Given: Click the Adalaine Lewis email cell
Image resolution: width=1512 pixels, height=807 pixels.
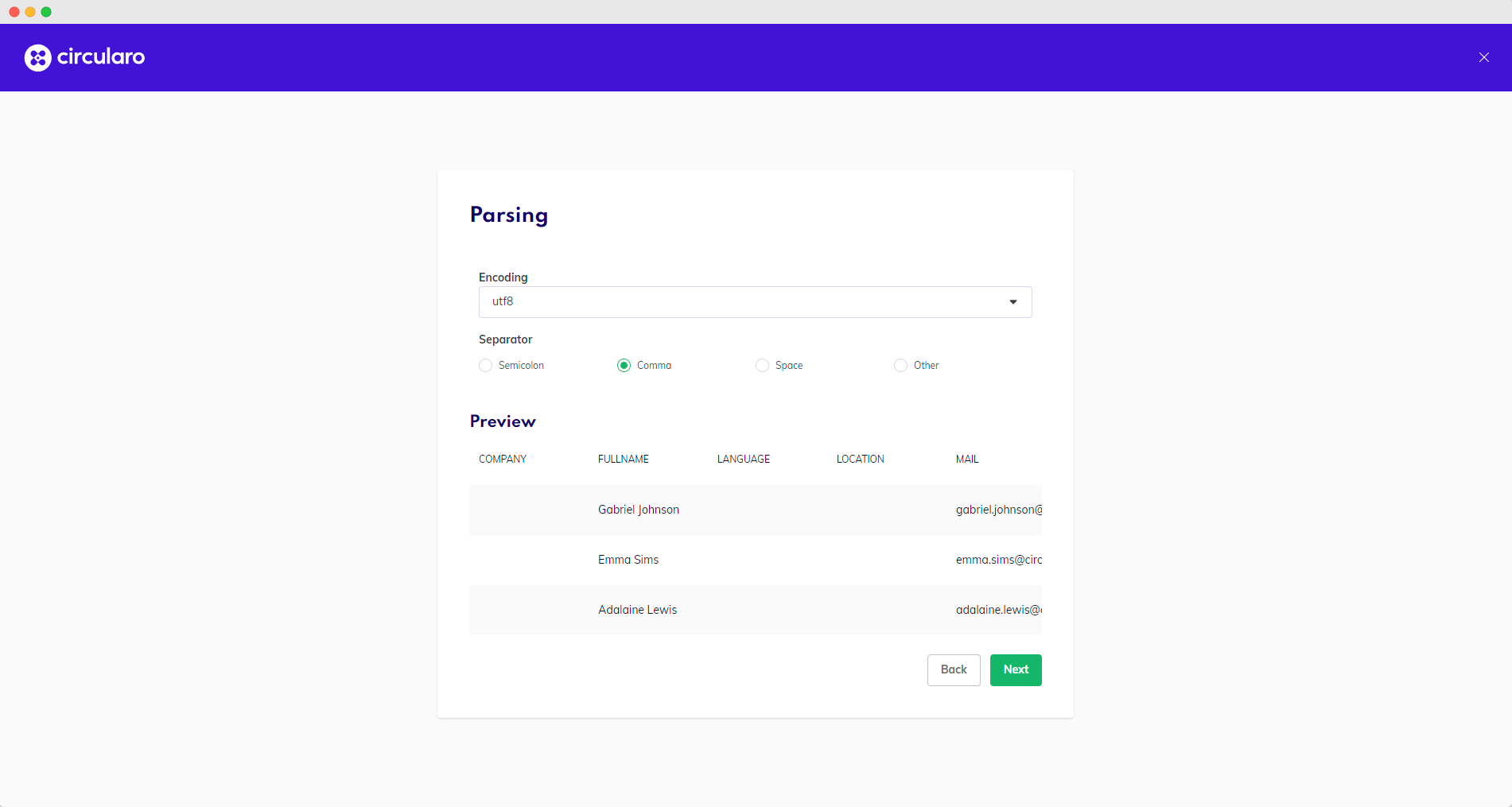Looking at the screenshot, I should click(998, 610).
